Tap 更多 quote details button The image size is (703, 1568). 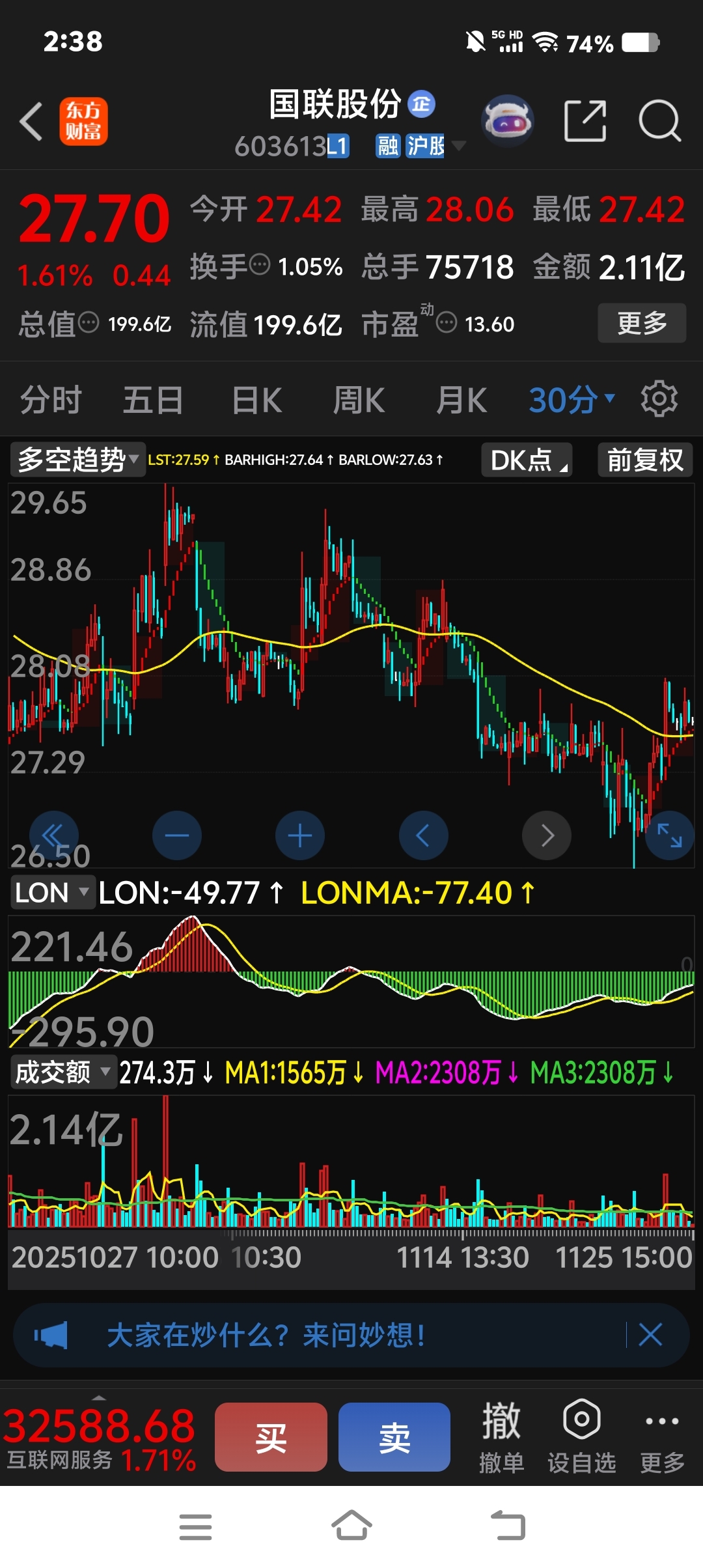pyautogui.click(x=642, y=322)
